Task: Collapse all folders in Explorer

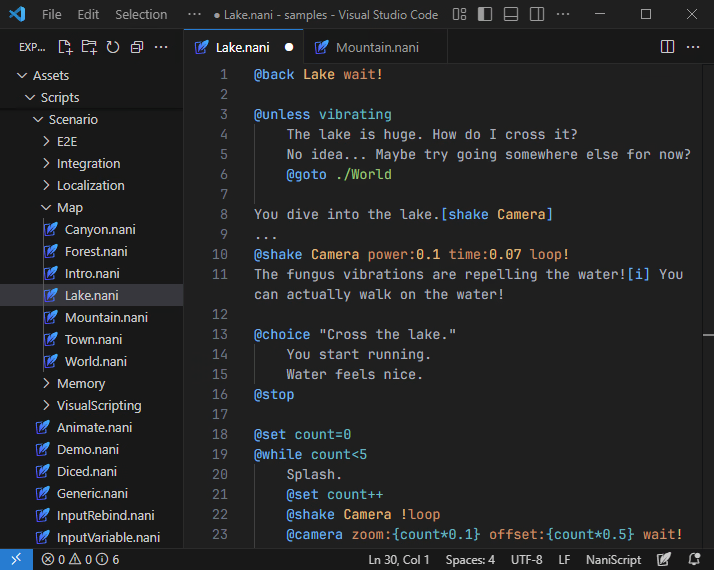Action: pos(137,47)
